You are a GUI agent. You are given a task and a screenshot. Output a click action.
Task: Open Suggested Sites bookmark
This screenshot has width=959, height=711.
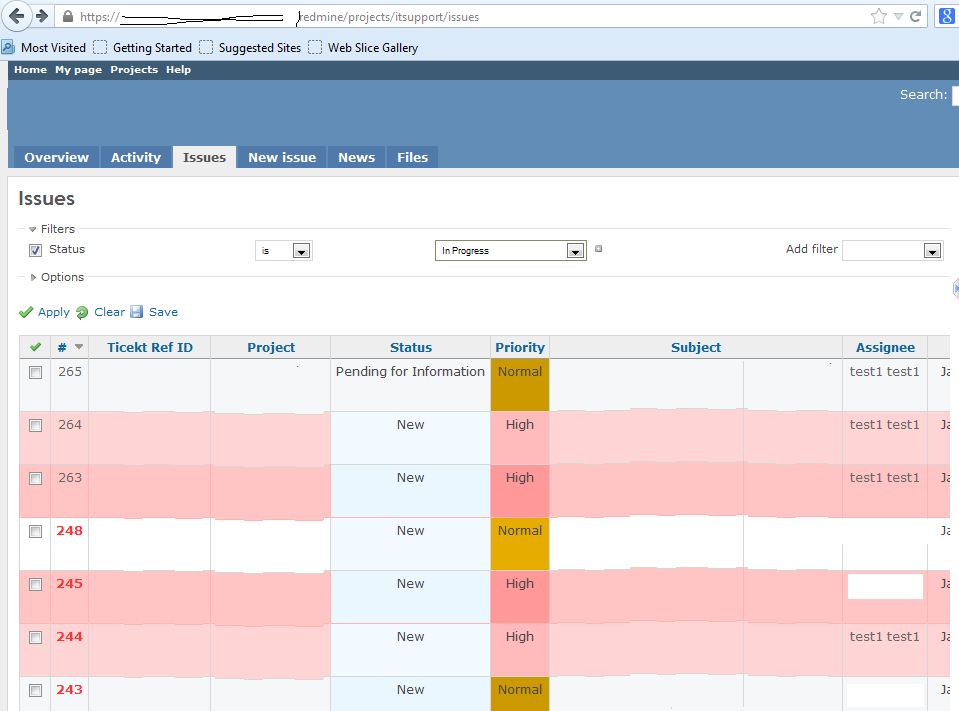click(x=250, y=48)
